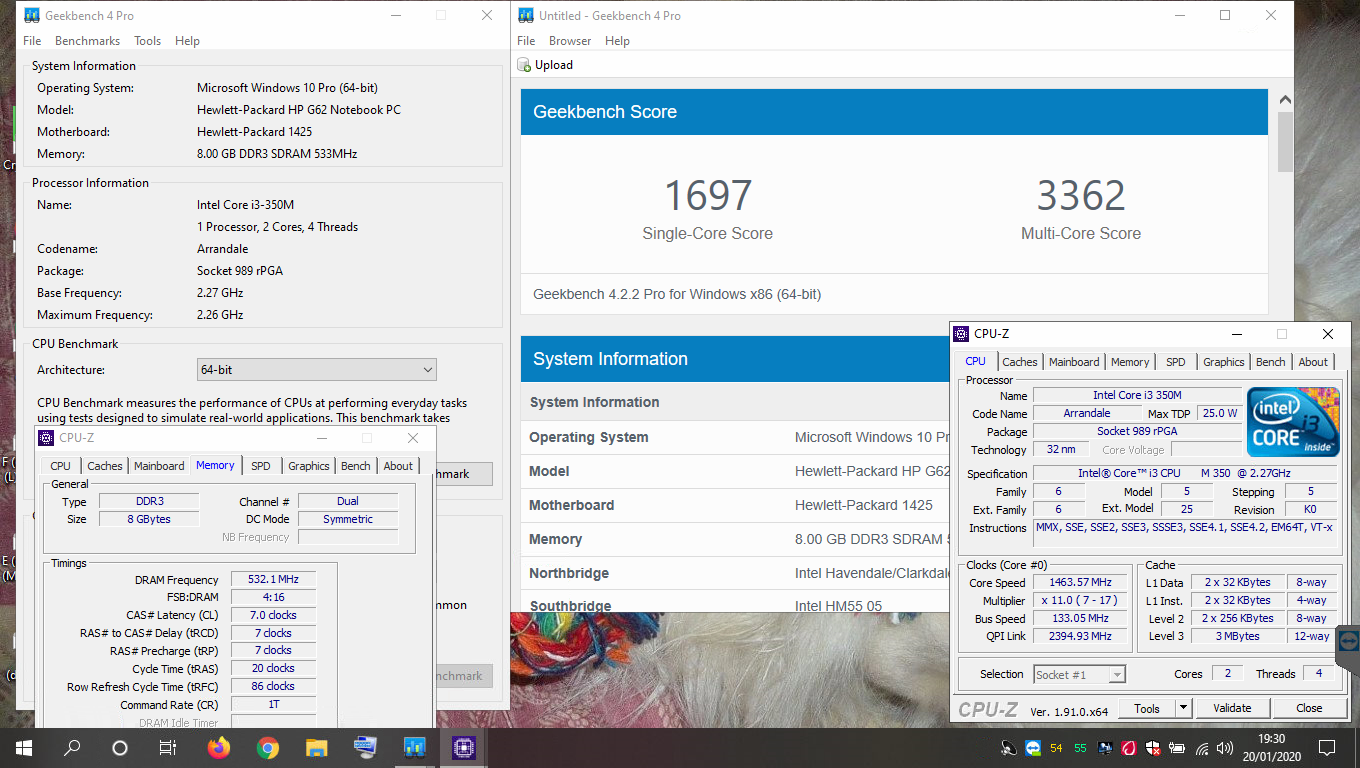Launch Firefox from the taskbar
This screenshot has height=768, width=1360.
tap(218, 748)
